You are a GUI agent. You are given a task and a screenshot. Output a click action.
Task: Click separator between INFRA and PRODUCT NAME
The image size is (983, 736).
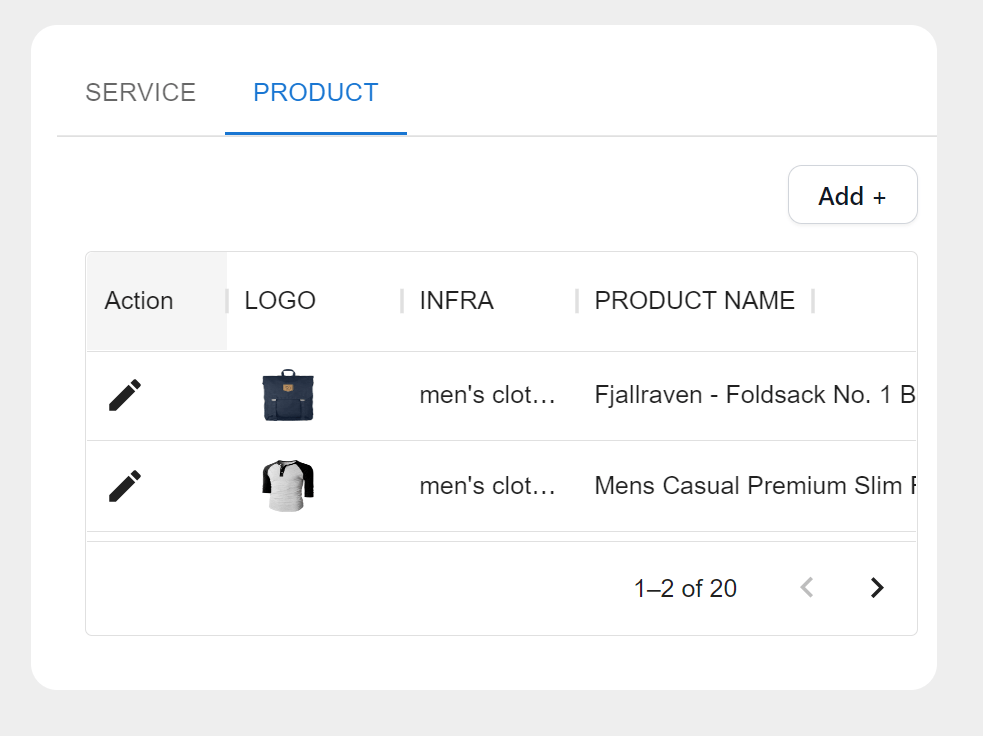tap(577, 301)
